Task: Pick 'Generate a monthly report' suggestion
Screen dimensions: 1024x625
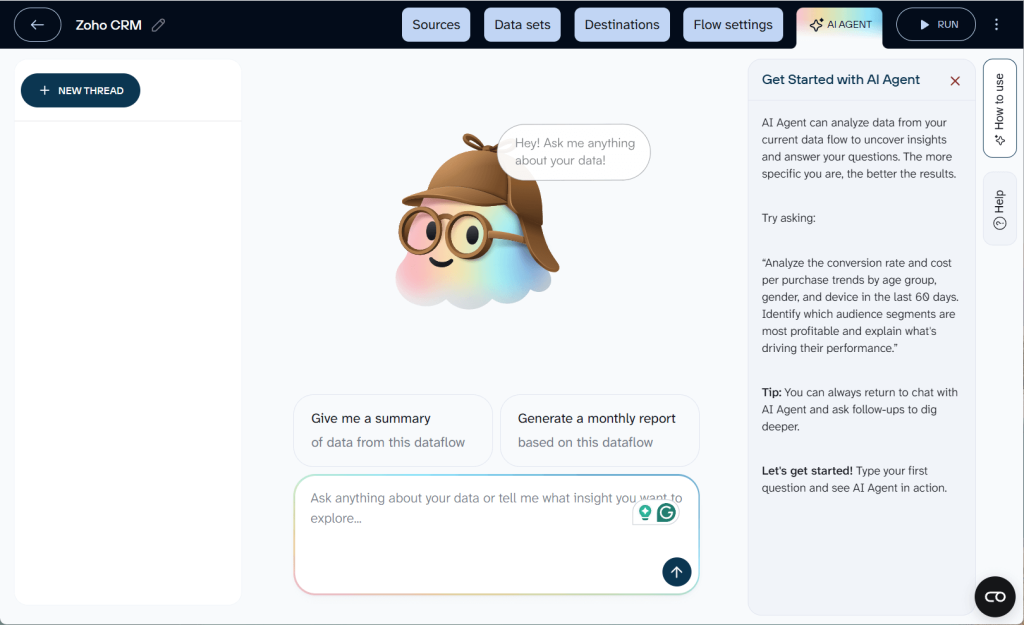Action: [599, 430]
